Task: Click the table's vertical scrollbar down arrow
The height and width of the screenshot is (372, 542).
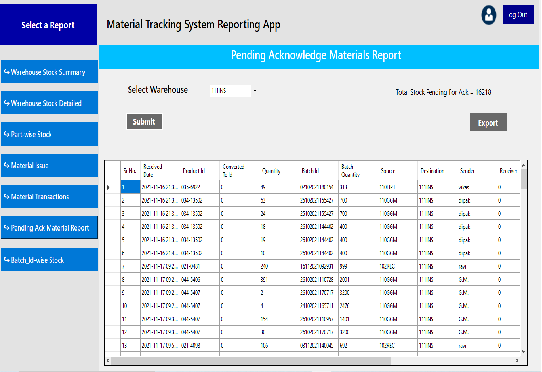Action: coord(523,352)
